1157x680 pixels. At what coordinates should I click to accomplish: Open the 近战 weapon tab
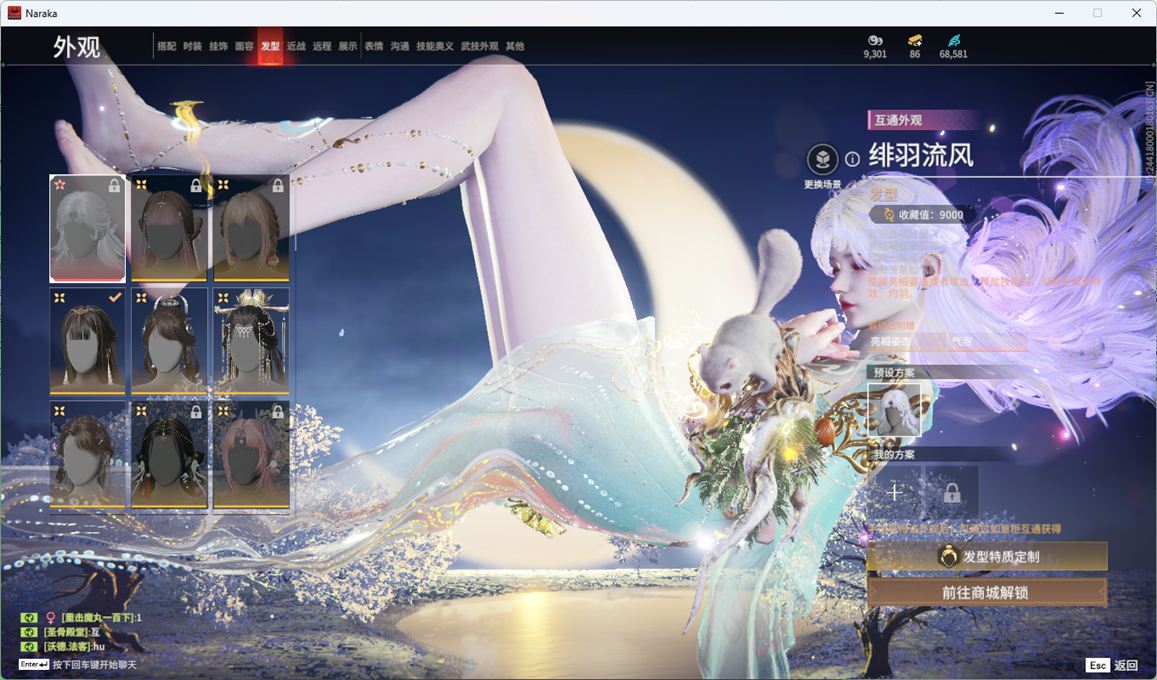coord(296,46)
